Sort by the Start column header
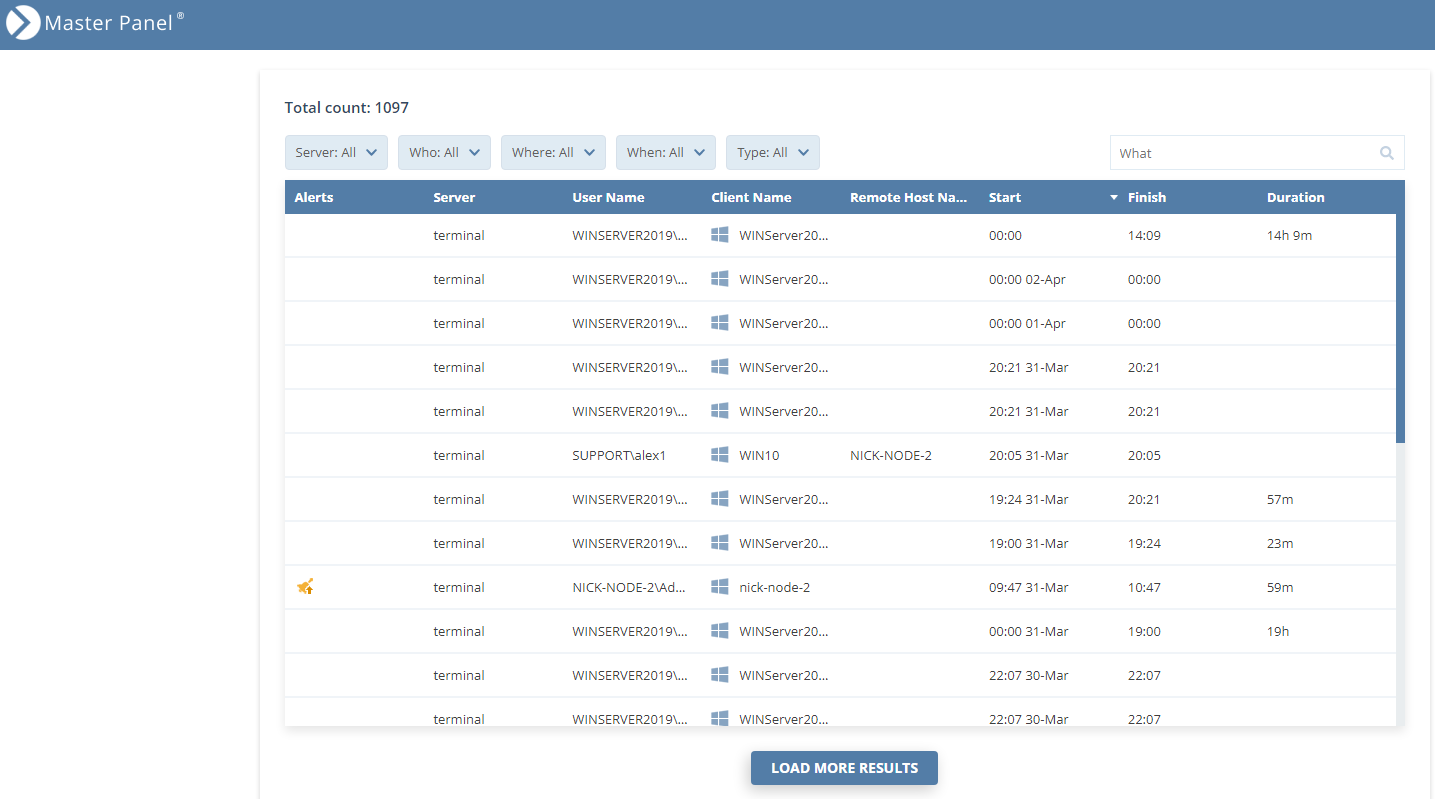Viewport: 1435px width, 799px height. click(1005, 198)
